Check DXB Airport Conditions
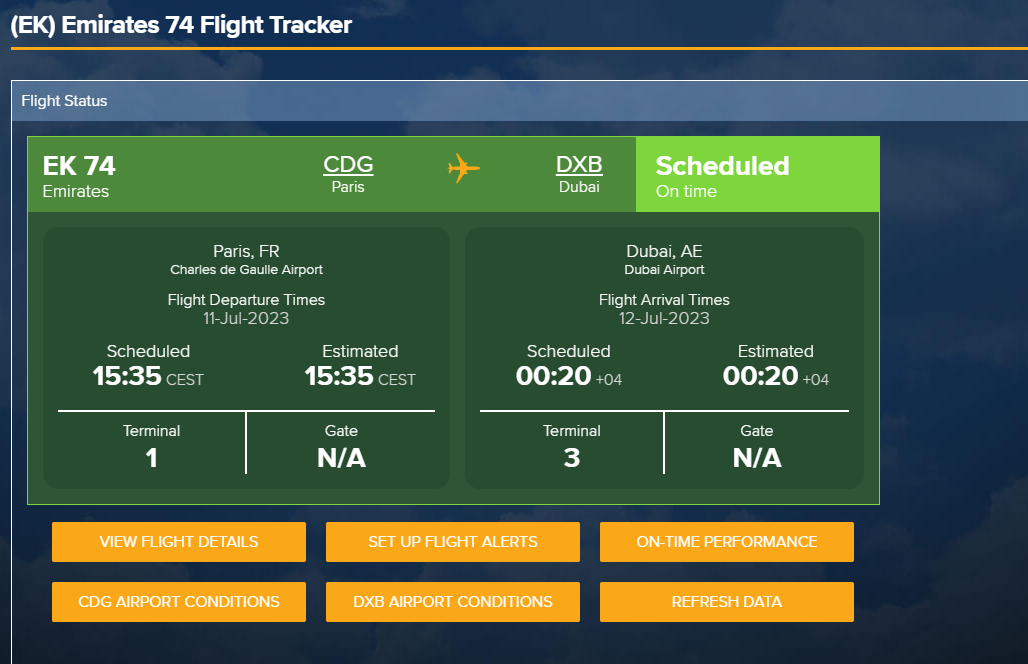Screen dimensions: 1028x664 pos(452,602)
